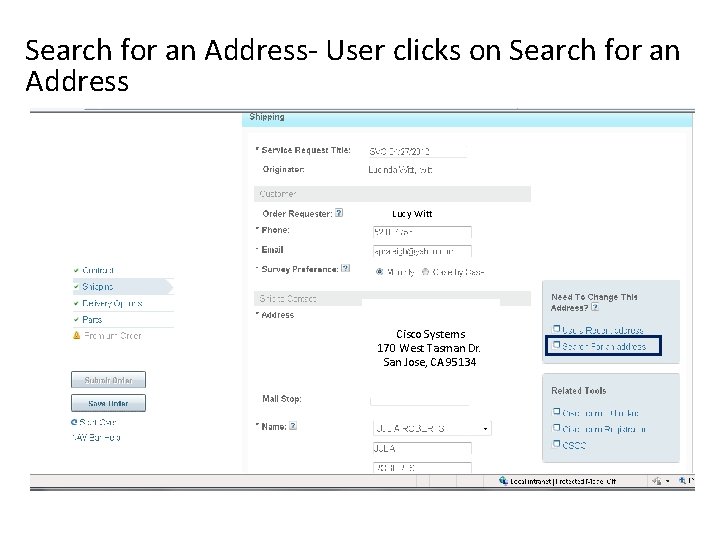Click the Originator name value
This screenshot has height=540, width=720.
(x=400, y=170)
